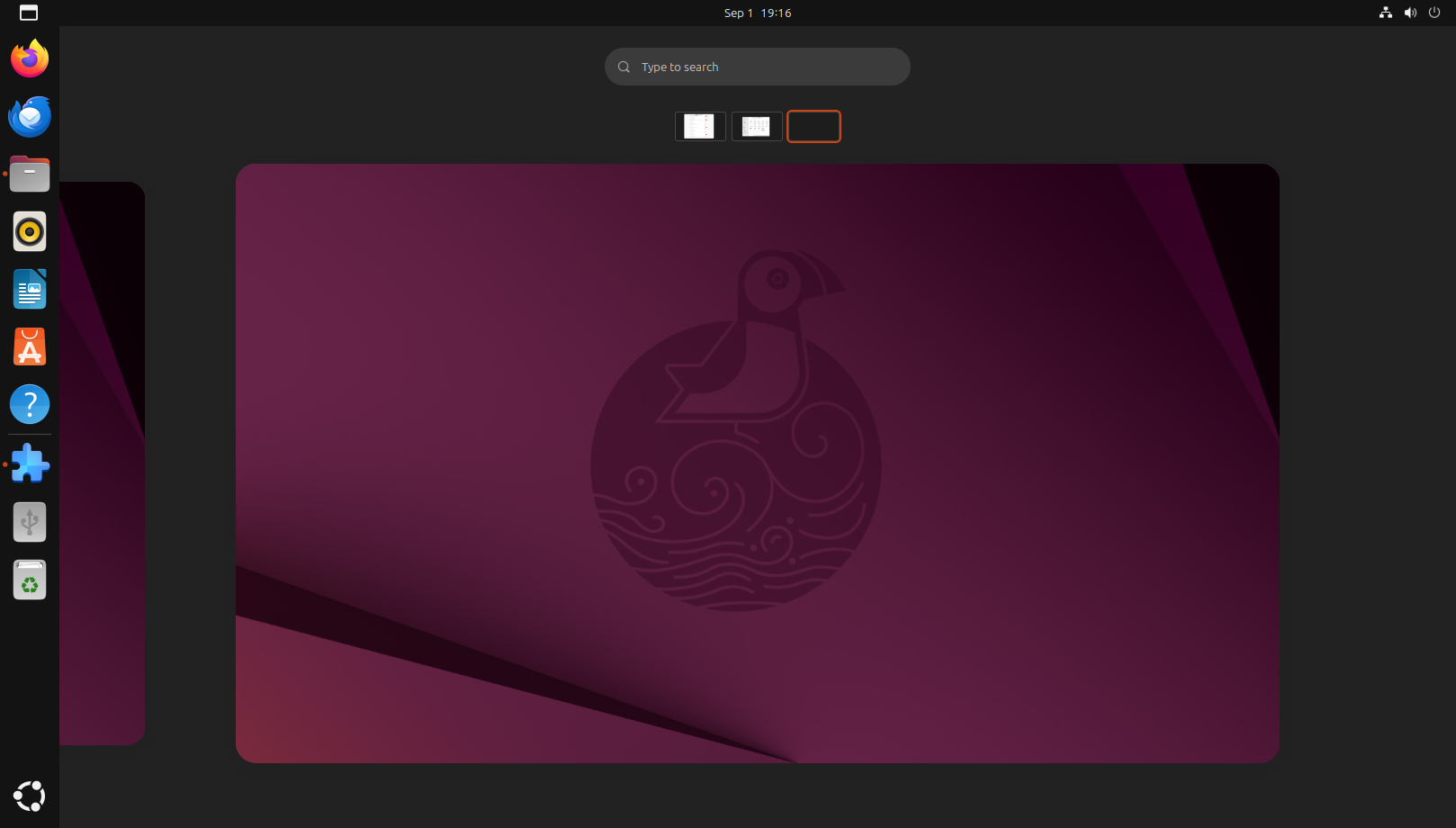Open the Files manager in the dock

point(30,174)
